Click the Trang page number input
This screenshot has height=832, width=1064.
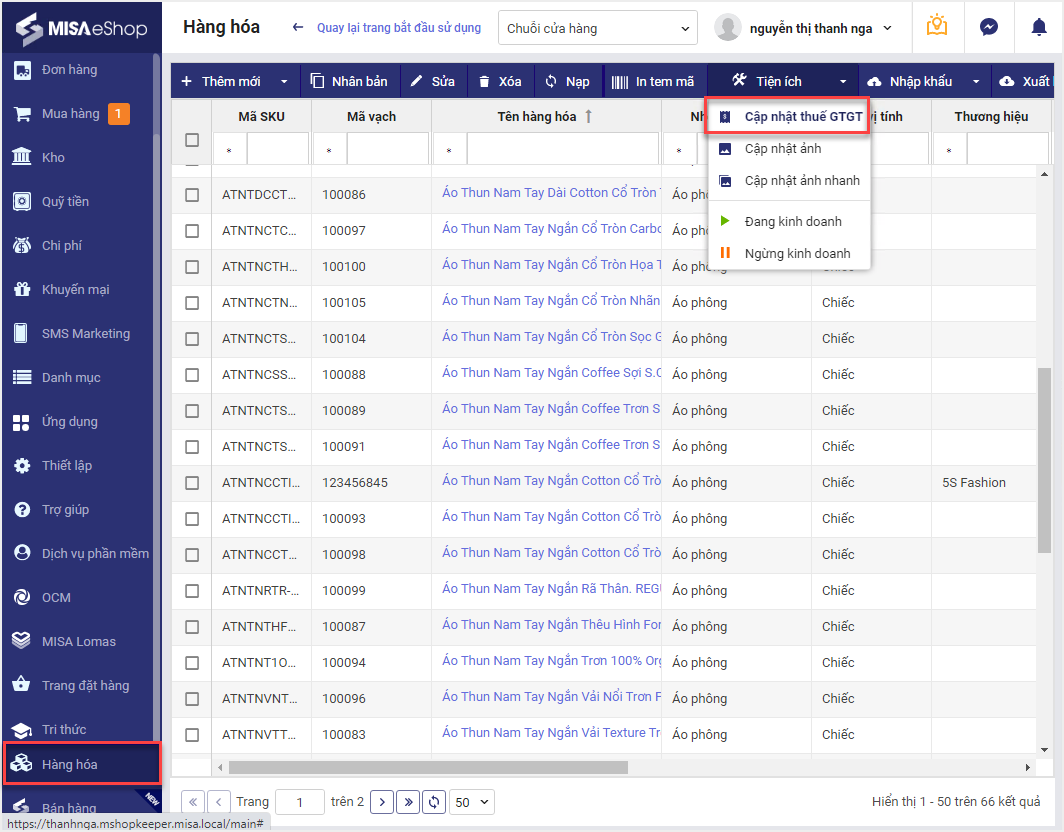click(299, 802)
